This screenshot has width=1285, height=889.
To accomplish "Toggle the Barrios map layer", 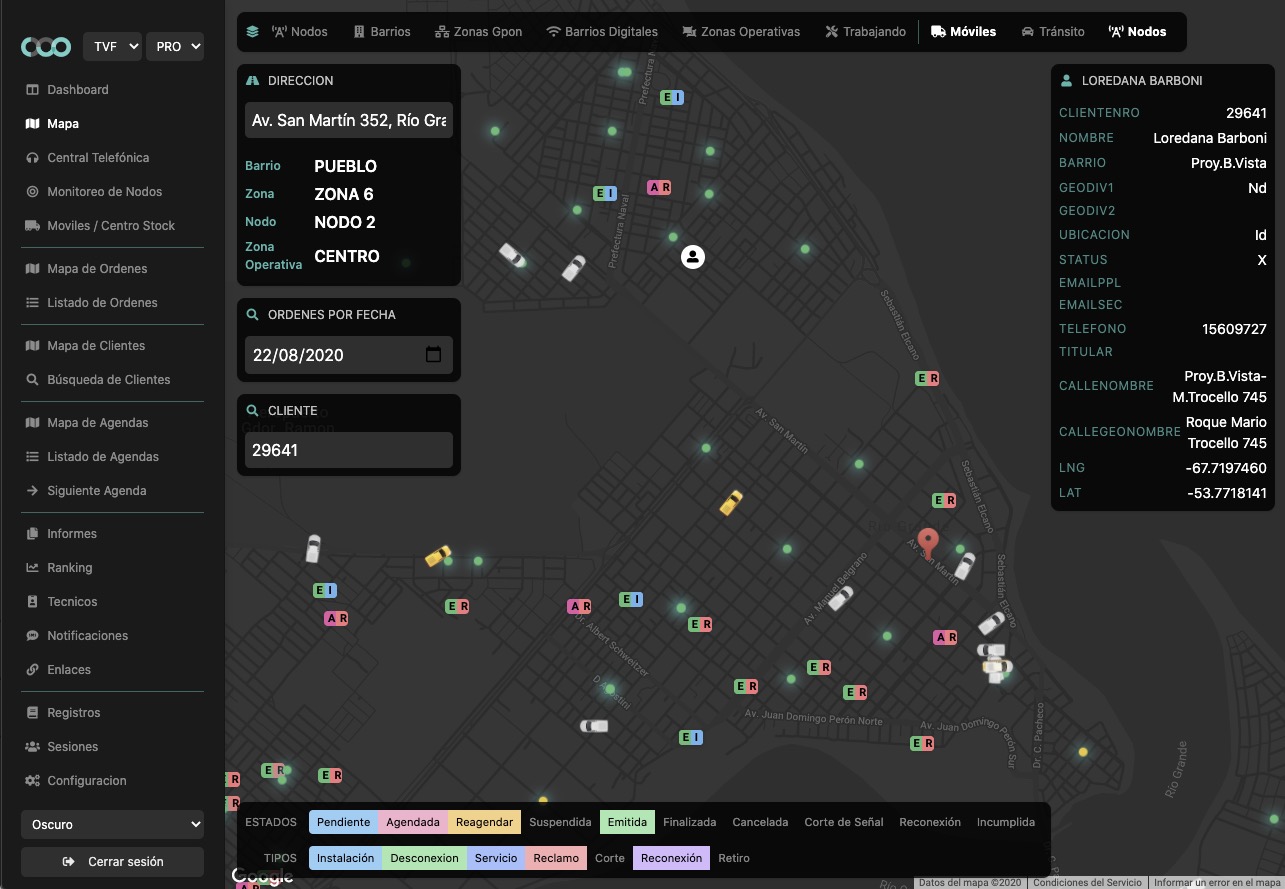I will (382, 32).
